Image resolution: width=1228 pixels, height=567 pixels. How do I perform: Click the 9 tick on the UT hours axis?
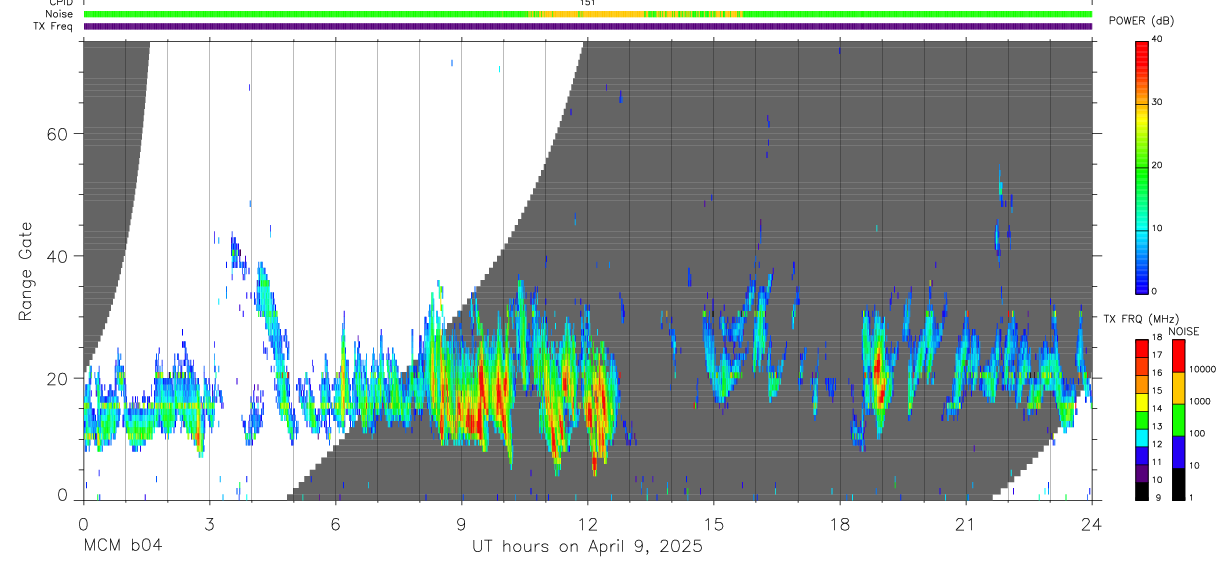(462, 524)
